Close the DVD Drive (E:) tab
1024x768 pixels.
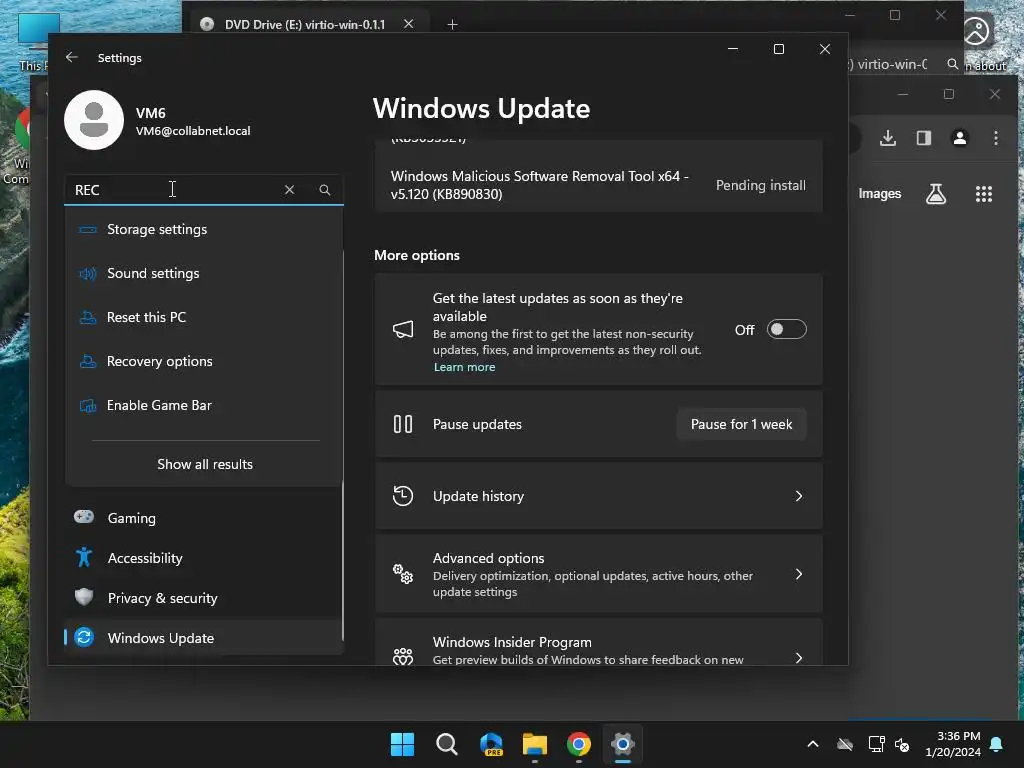pos(409,24)
